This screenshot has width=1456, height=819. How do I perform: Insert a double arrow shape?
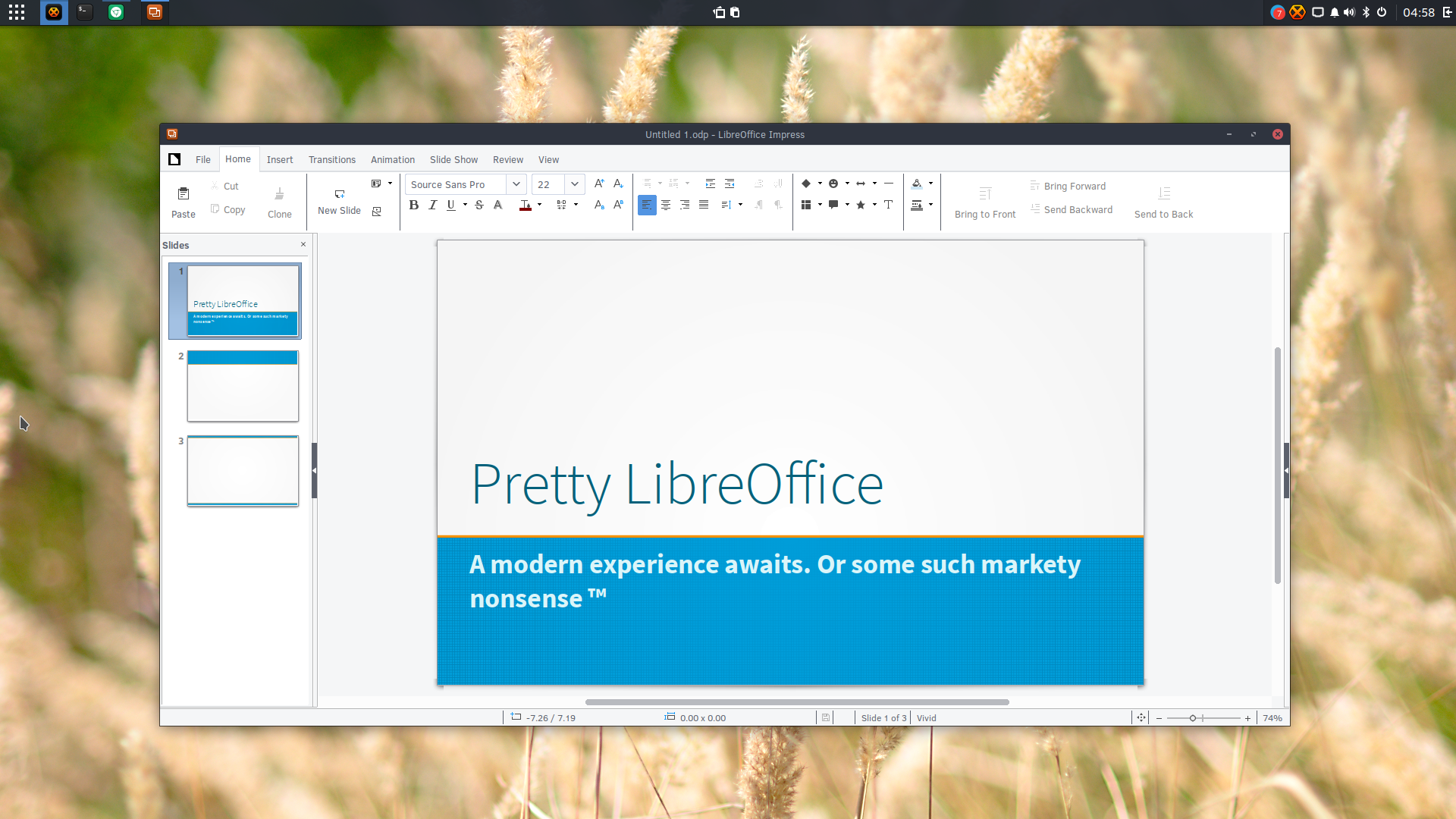pos(861,184)
